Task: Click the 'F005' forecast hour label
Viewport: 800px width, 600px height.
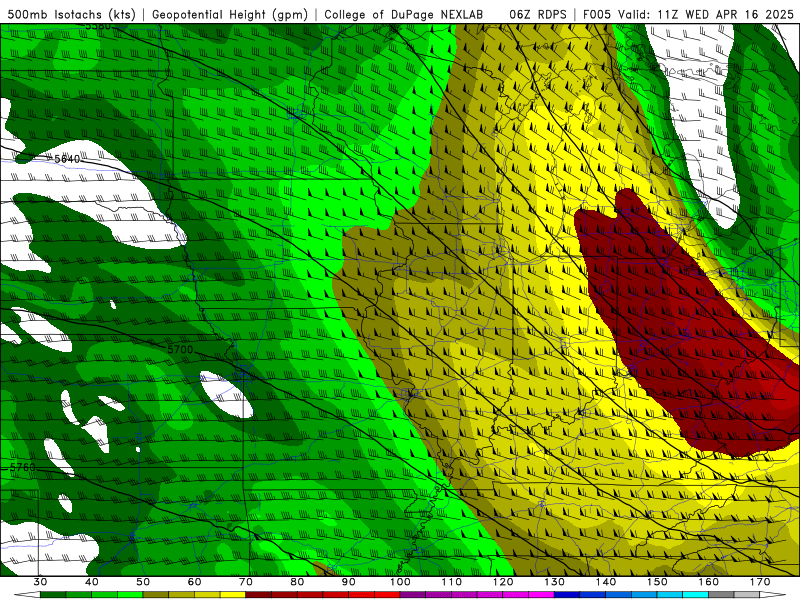Action: point(597,14)
